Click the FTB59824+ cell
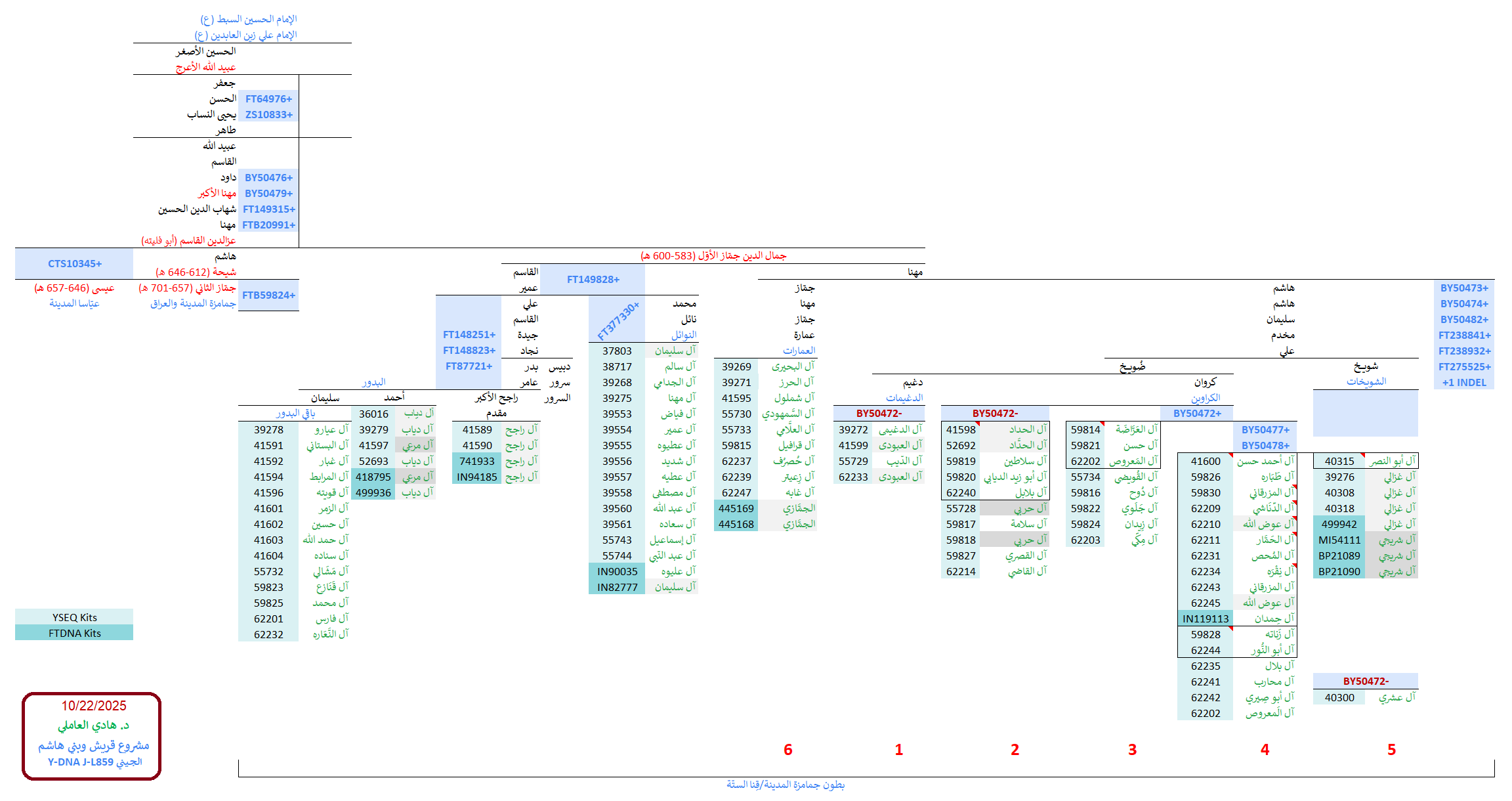The image size is (1512, 801). (268, 295)
